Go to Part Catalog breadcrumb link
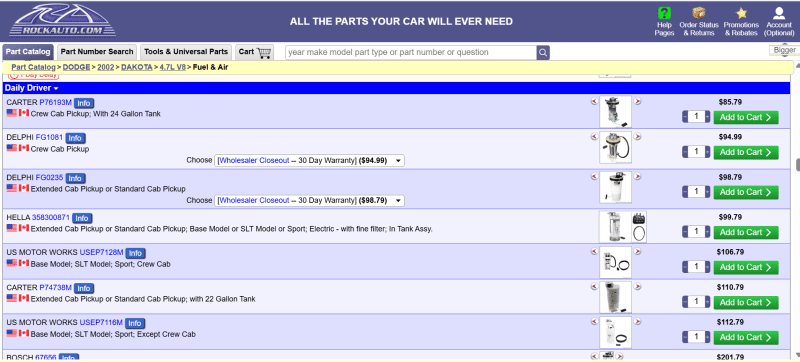 click(33, 67)
